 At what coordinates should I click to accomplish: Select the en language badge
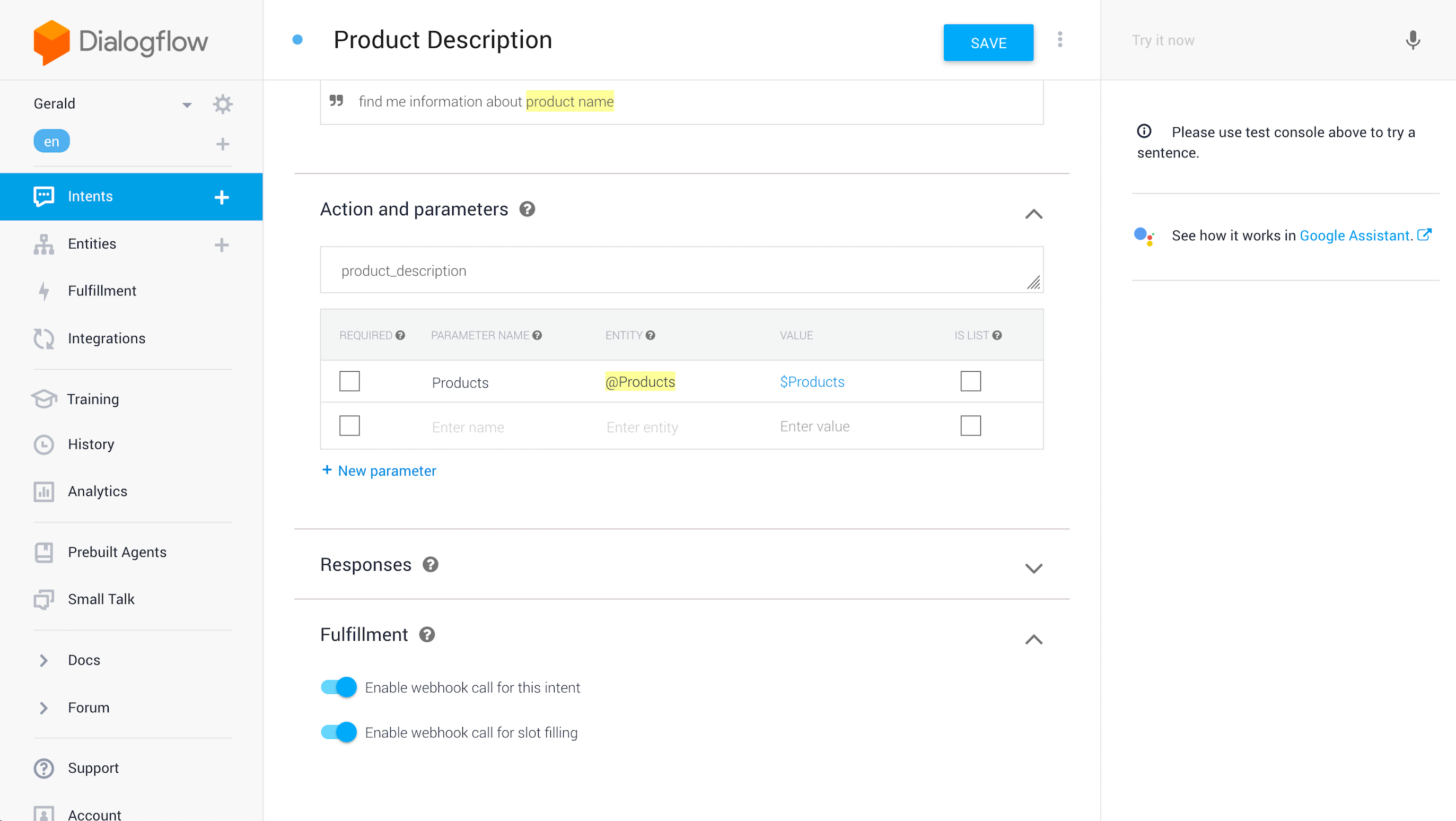(x=51, y=142)
